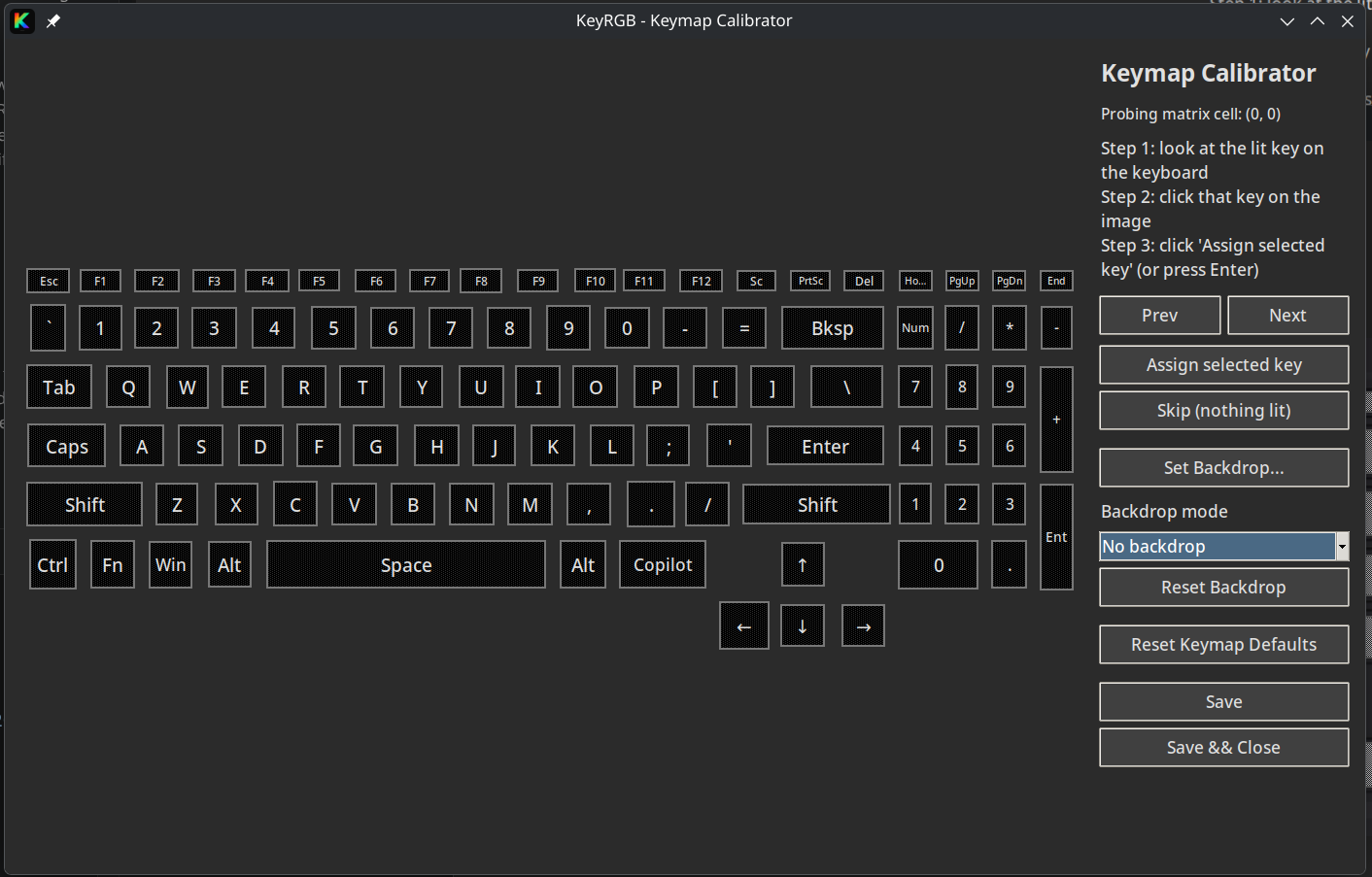Select the Ho... key in top row
This screenshot has height=877, width=1372.
(915, 281)
